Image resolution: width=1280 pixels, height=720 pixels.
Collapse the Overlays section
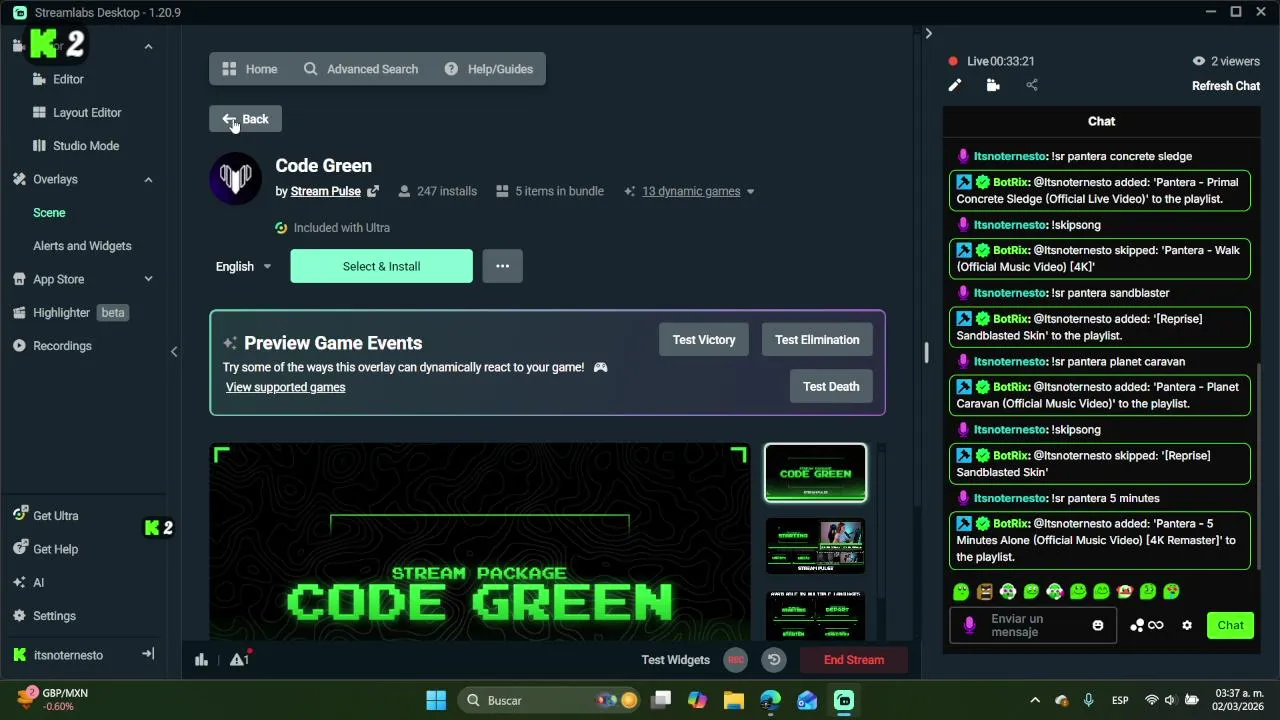tap(148, 179)
